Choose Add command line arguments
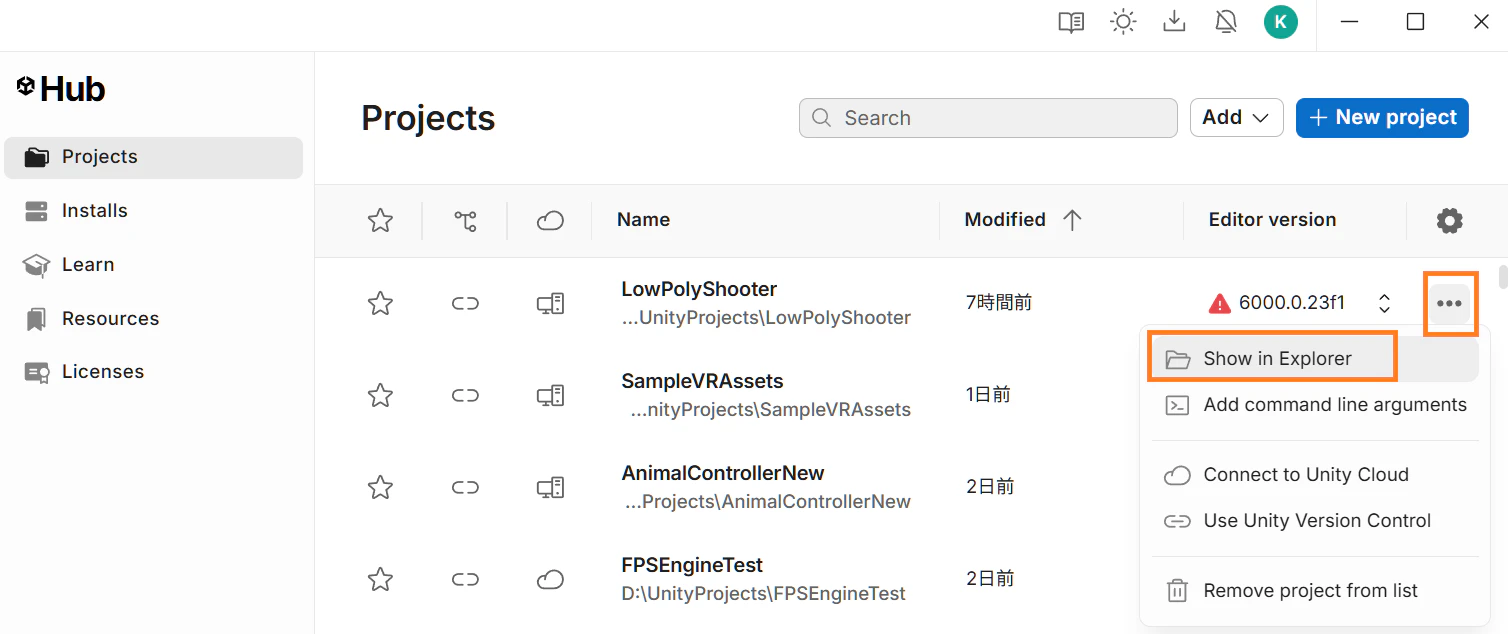The image size is (1508, 634). pyautogui.click(x=1314, y=405)
